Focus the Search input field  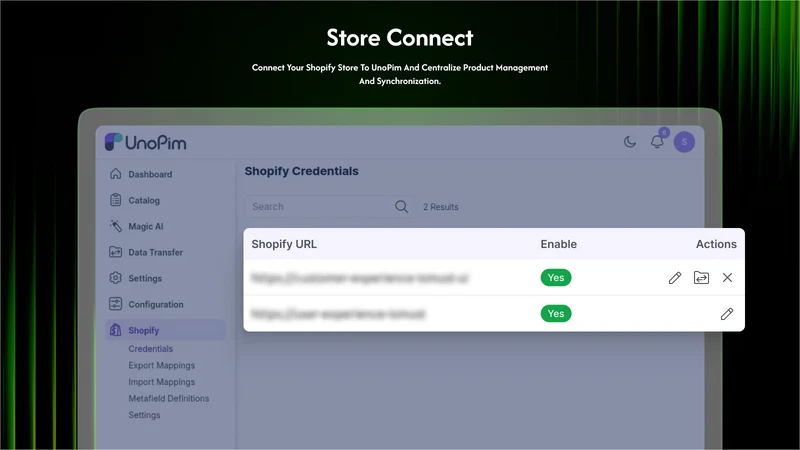(x=329, y=207)
